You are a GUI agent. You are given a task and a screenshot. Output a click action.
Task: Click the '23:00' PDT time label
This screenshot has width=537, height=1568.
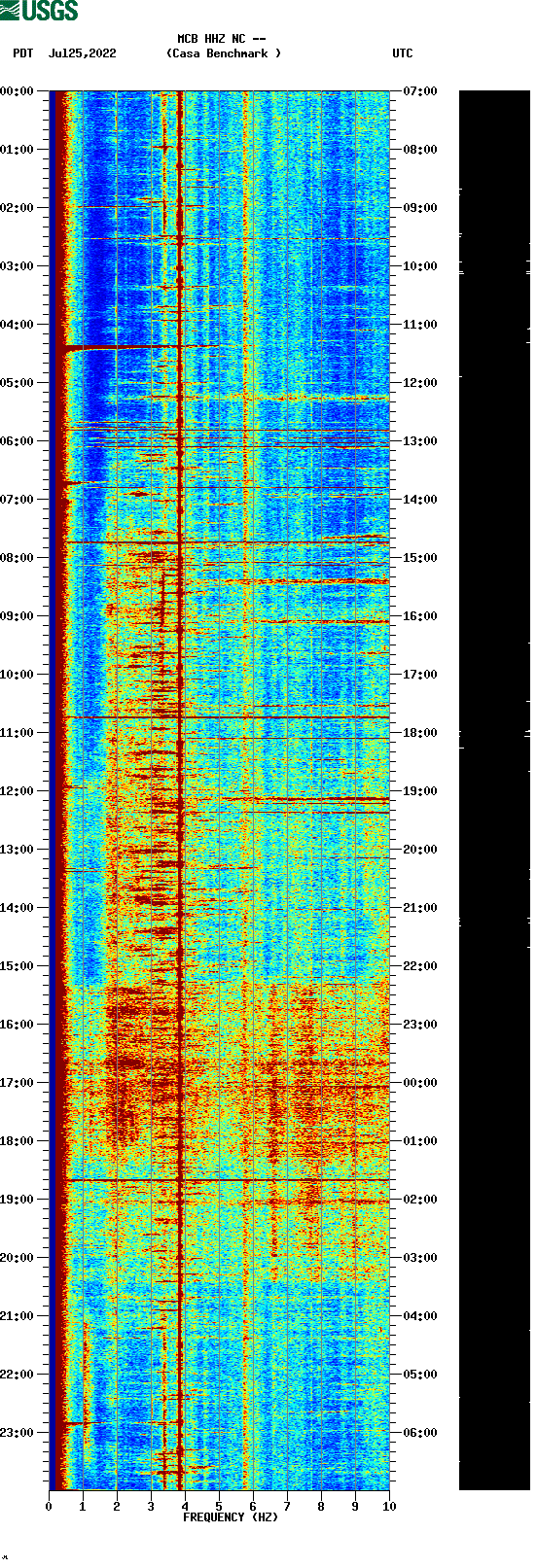(x=18, y=1433)
